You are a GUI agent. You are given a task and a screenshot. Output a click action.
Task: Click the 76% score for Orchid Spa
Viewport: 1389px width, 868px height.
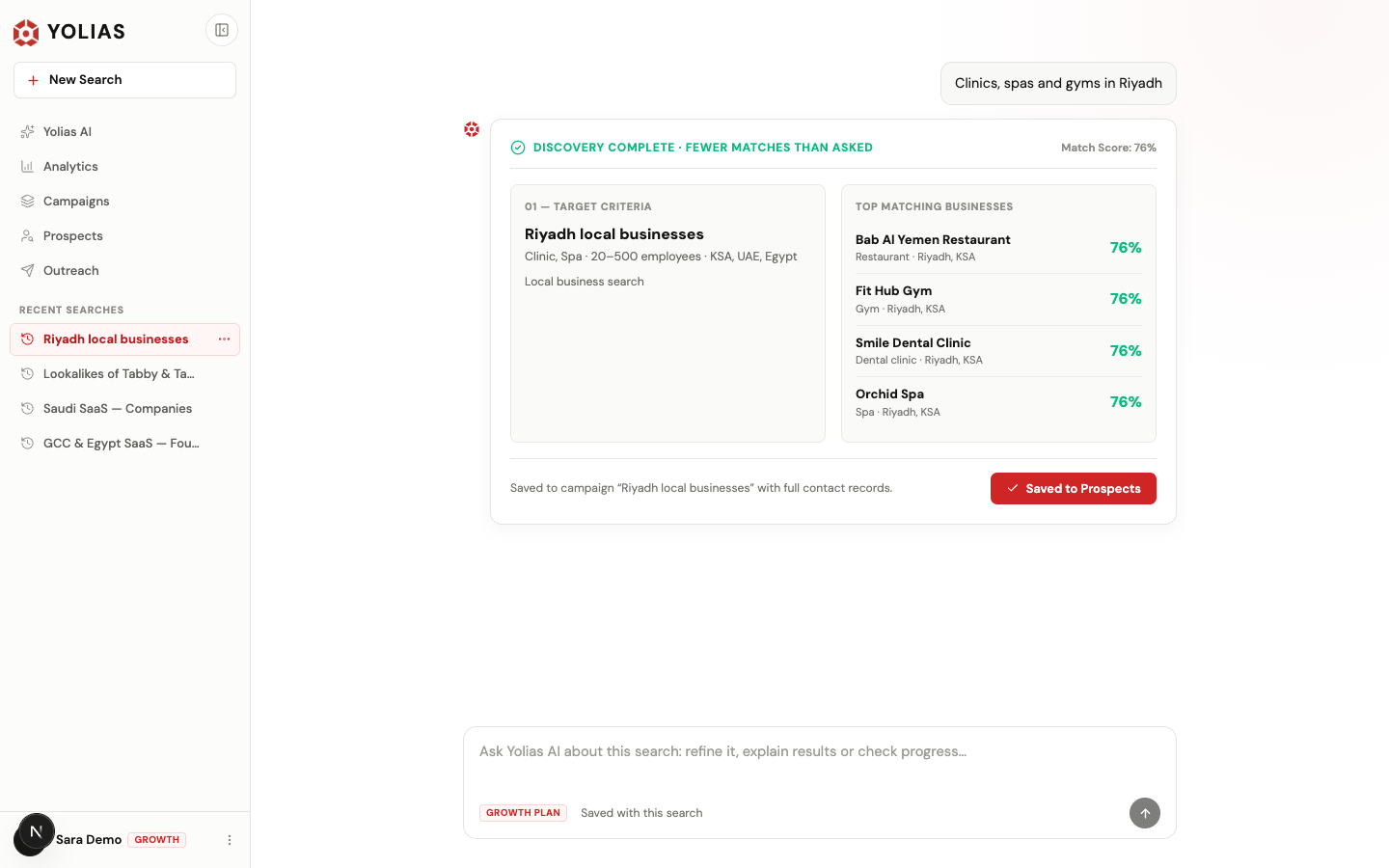tap(1126, 402)
